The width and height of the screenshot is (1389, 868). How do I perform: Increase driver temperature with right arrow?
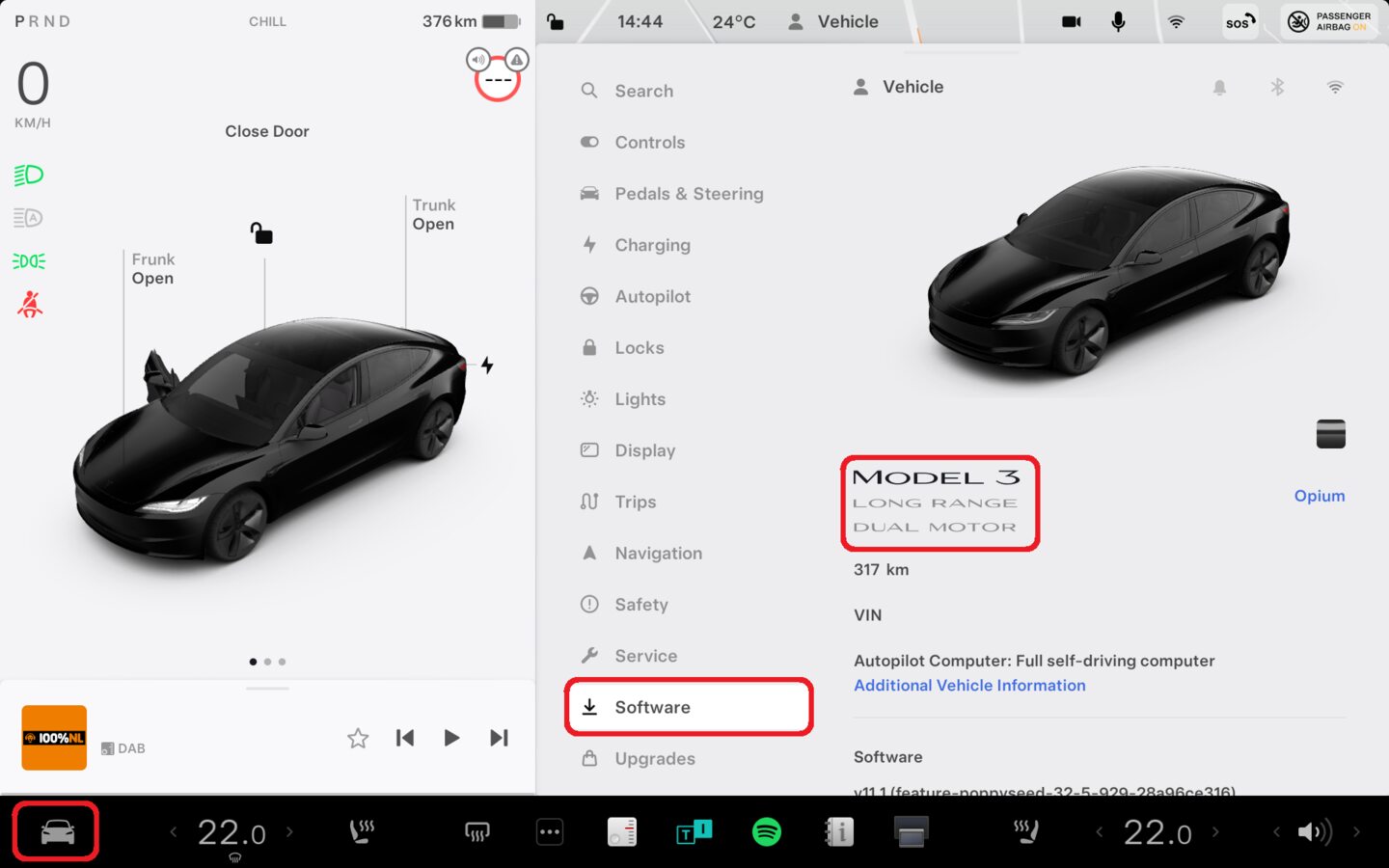(x=289, y=831)
